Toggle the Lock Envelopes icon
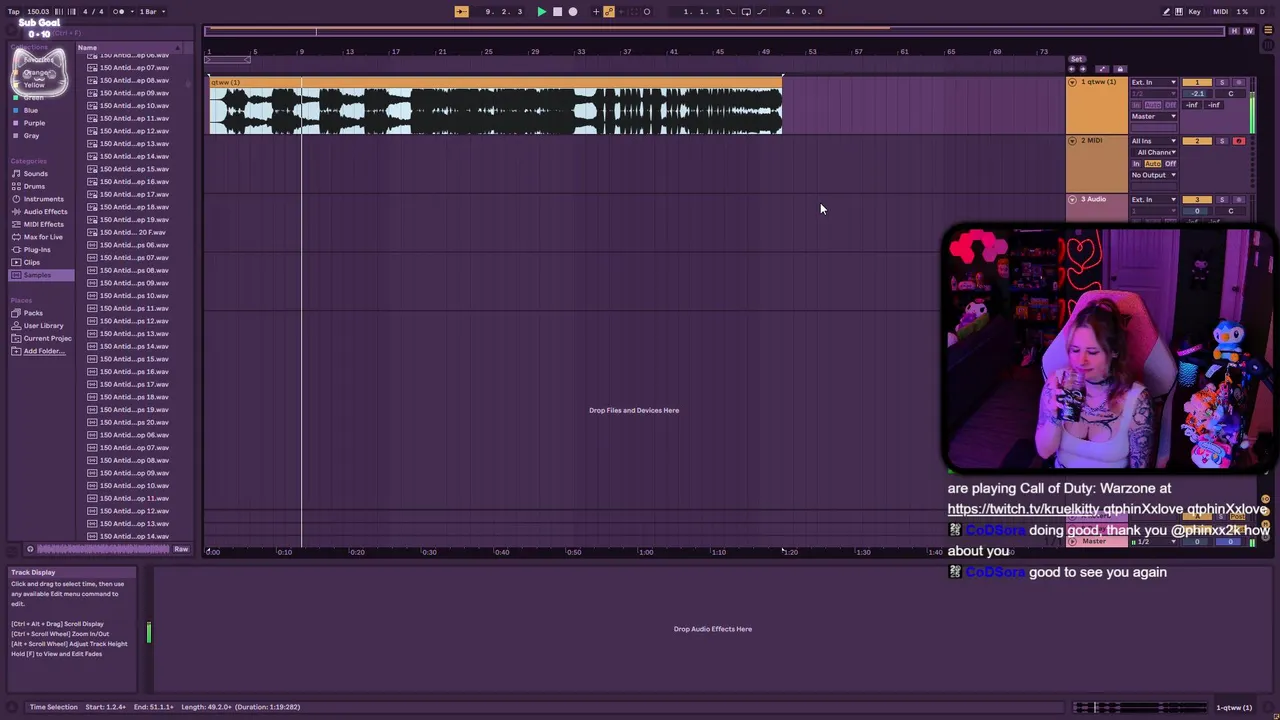The height and width of the screenshot is (720, 1280). coord(1120,69)
